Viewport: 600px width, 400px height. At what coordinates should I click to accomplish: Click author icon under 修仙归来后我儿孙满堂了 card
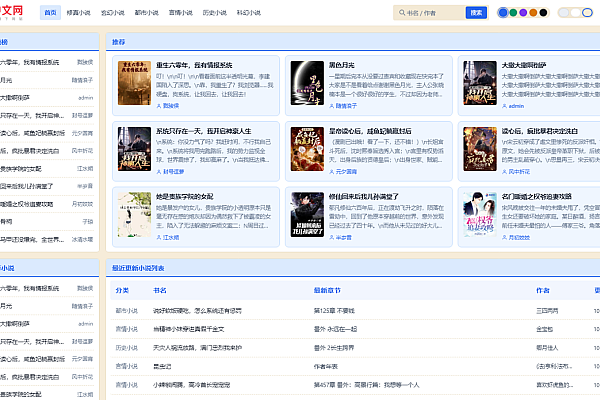coord(332,238)
